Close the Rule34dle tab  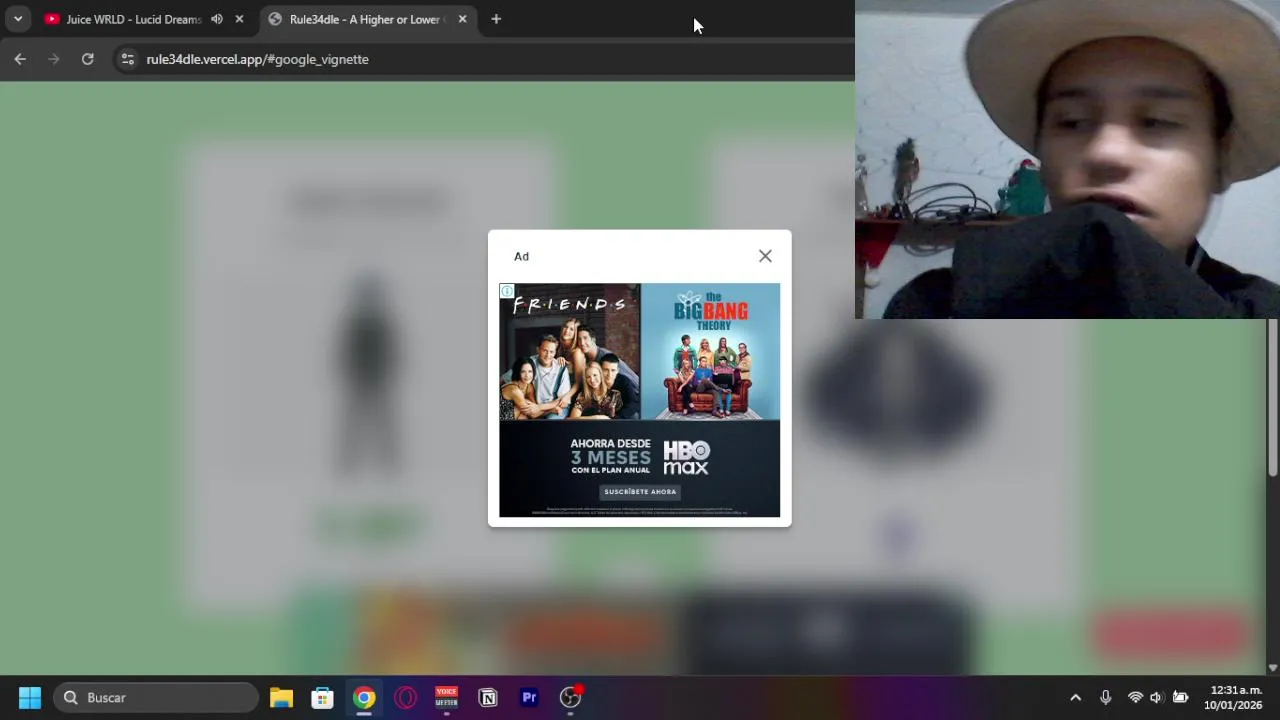462,19
